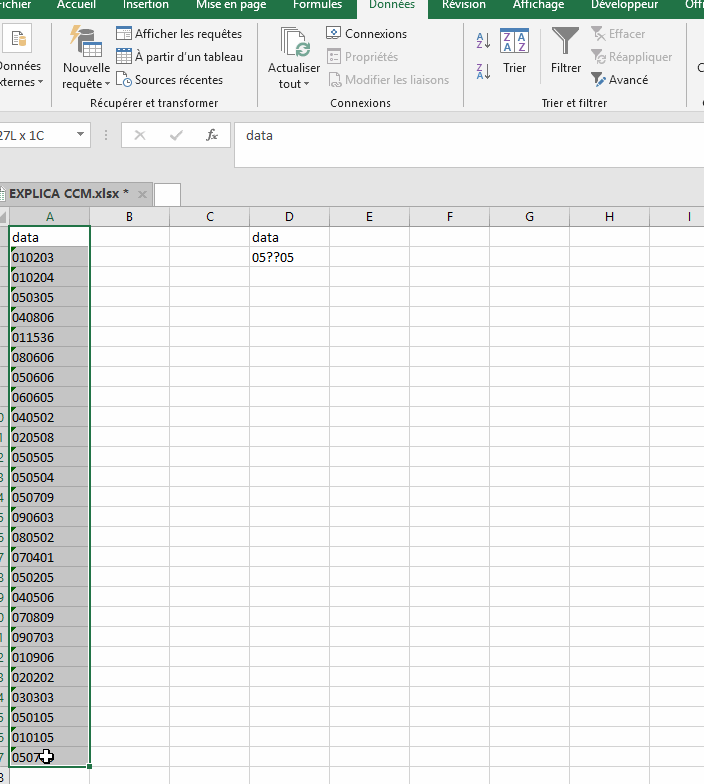Switch to the Formules tab
Viewport: 704px width, 784px height.
318,5
